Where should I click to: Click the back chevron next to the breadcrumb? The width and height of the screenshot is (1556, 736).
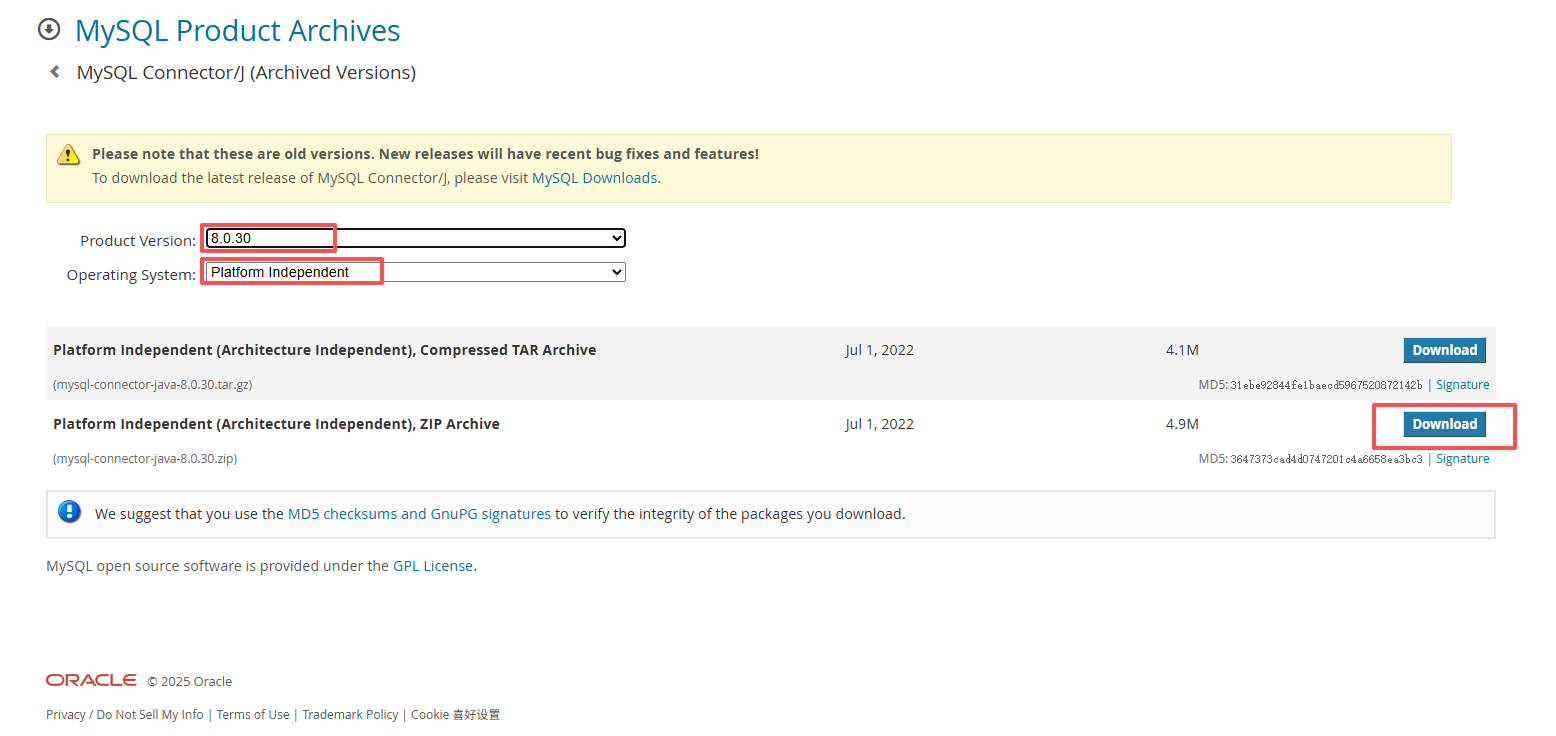click(54, 71)
